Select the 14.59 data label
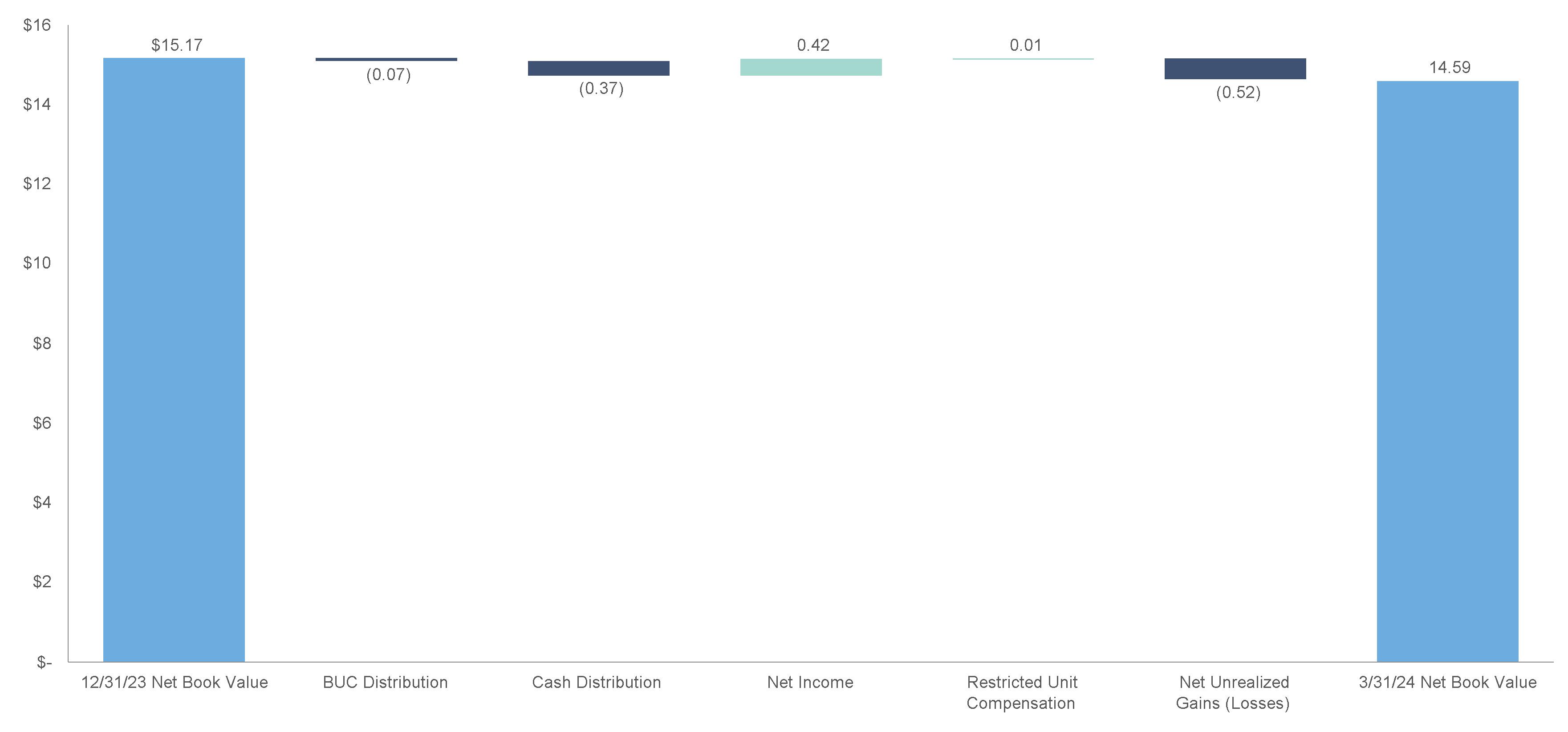 point(1449,67)
